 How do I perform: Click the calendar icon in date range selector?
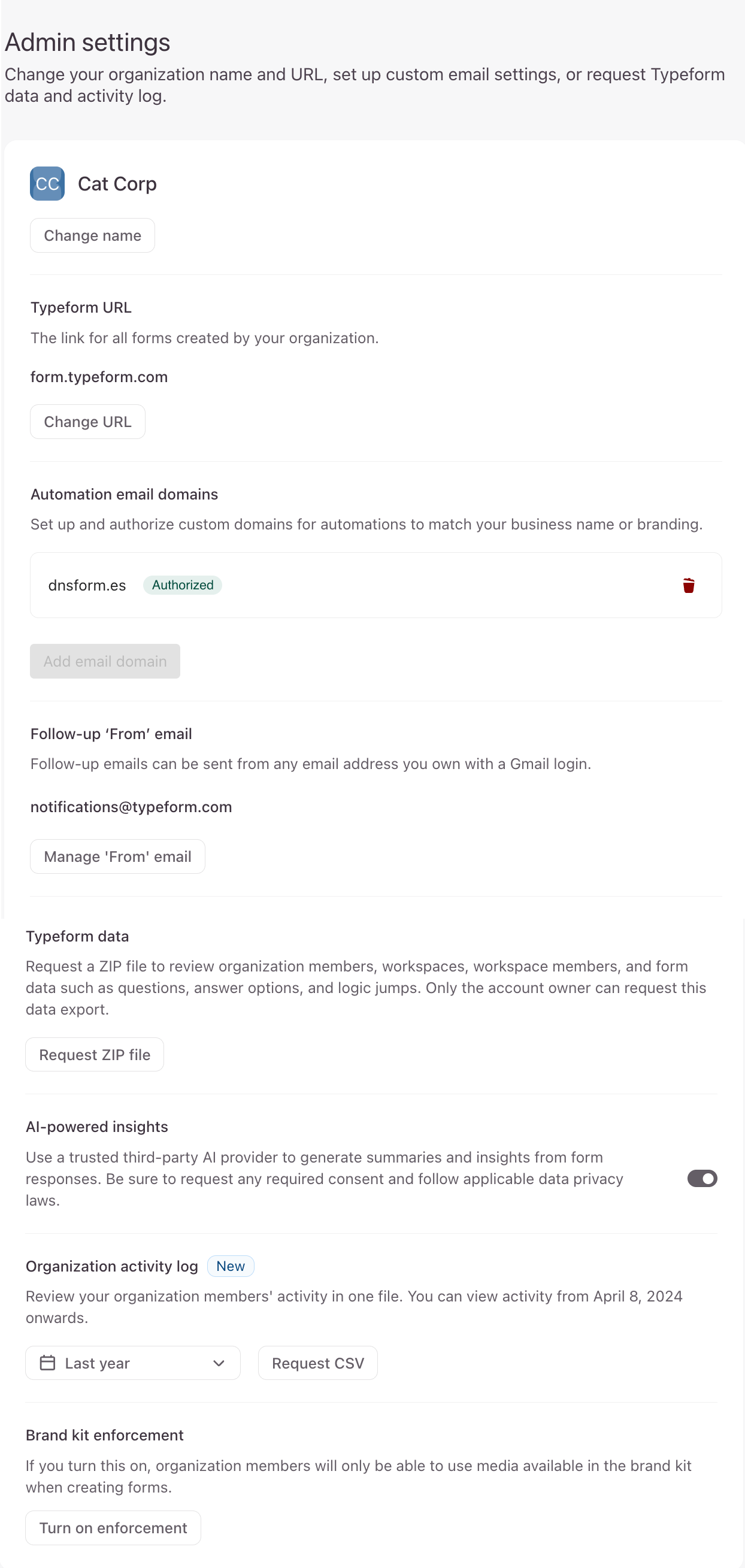click(x=47, y=1363)
